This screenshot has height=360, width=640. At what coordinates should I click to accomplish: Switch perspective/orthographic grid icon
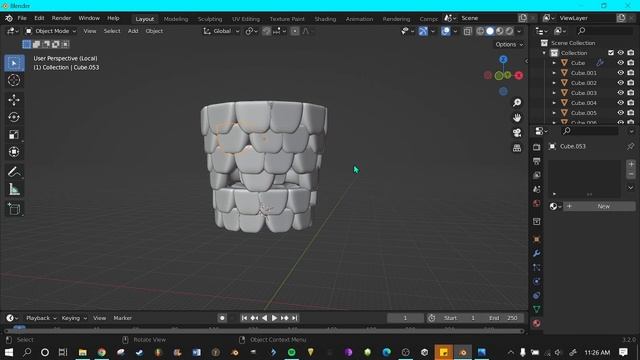517,148
